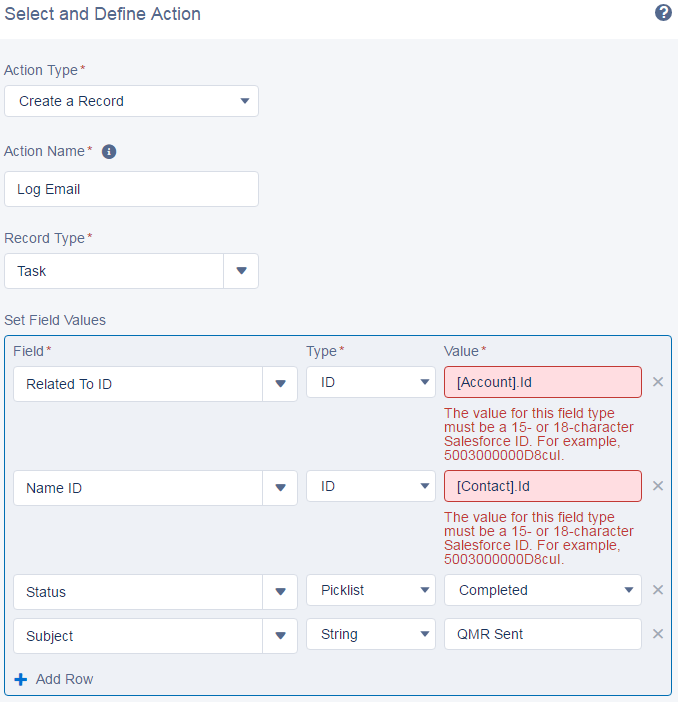Open the Name ID field dropdown
Screen dimensions: 678x702
pos(280,488)
